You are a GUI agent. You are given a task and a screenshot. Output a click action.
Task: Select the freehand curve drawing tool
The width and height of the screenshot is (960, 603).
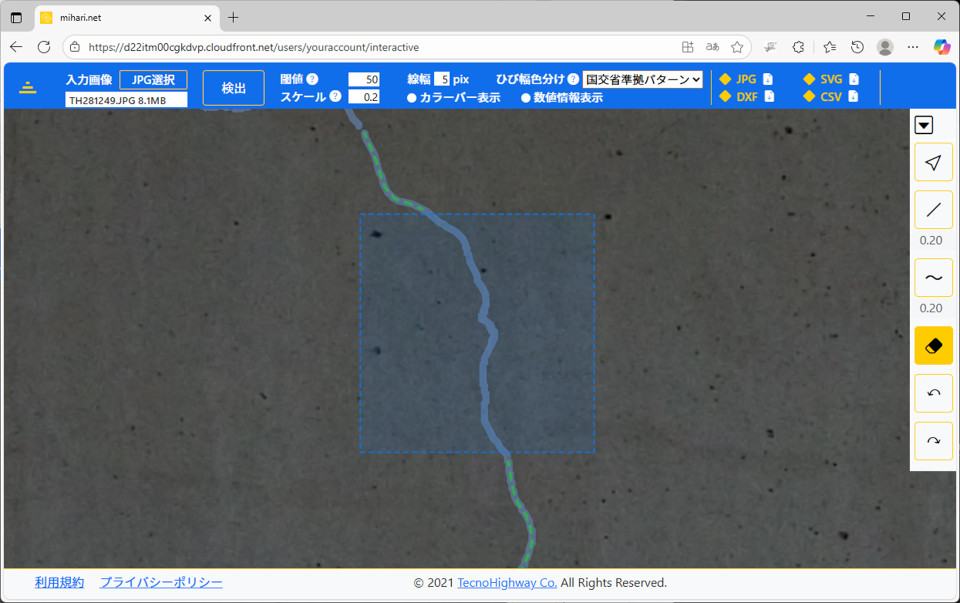click(933, 278)
